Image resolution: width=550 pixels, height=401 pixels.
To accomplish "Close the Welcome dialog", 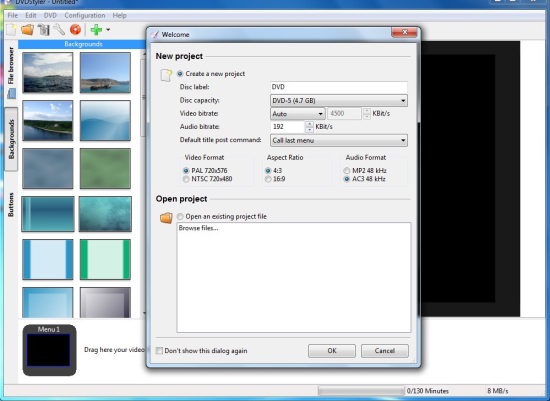I will [404, 32].
